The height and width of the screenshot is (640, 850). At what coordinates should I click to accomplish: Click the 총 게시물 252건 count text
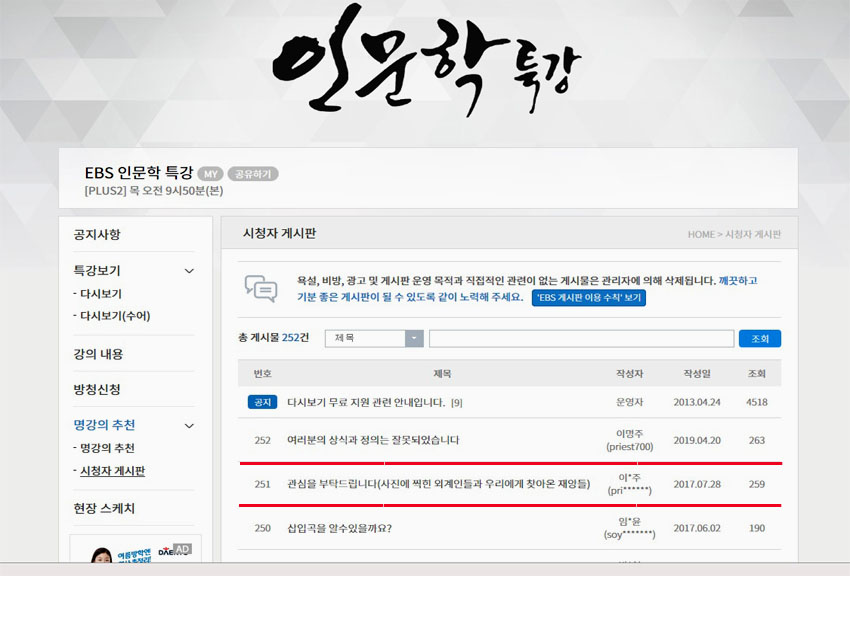274,338
